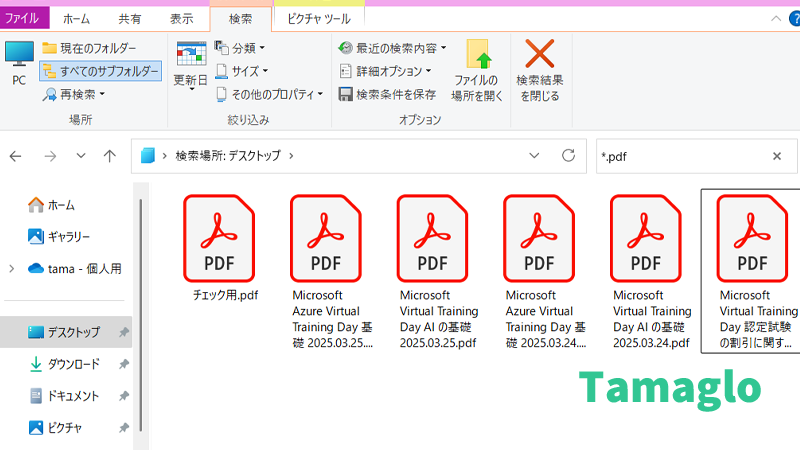Select the 現在のフォルダー search scope

click(x=89, y=48)
